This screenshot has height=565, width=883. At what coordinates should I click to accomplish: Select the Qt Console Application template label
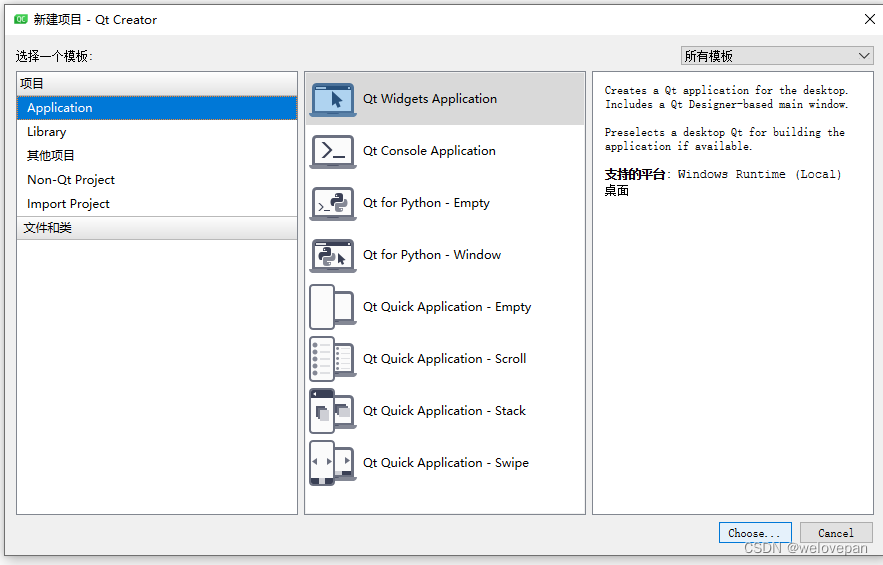pyautogui.click(x=429, y=151)
